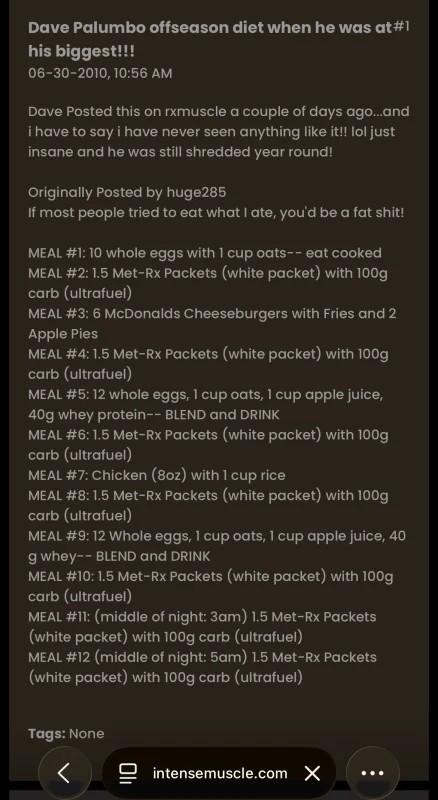Tap the MEAL #7 chicken with rice line

coord(157,476)
